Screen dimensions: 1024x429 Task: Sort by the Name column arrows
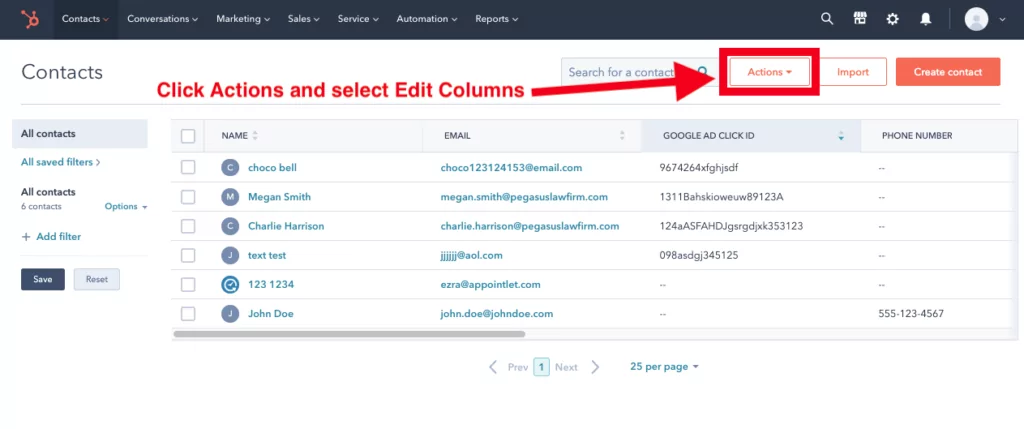[x=255, y=136]
